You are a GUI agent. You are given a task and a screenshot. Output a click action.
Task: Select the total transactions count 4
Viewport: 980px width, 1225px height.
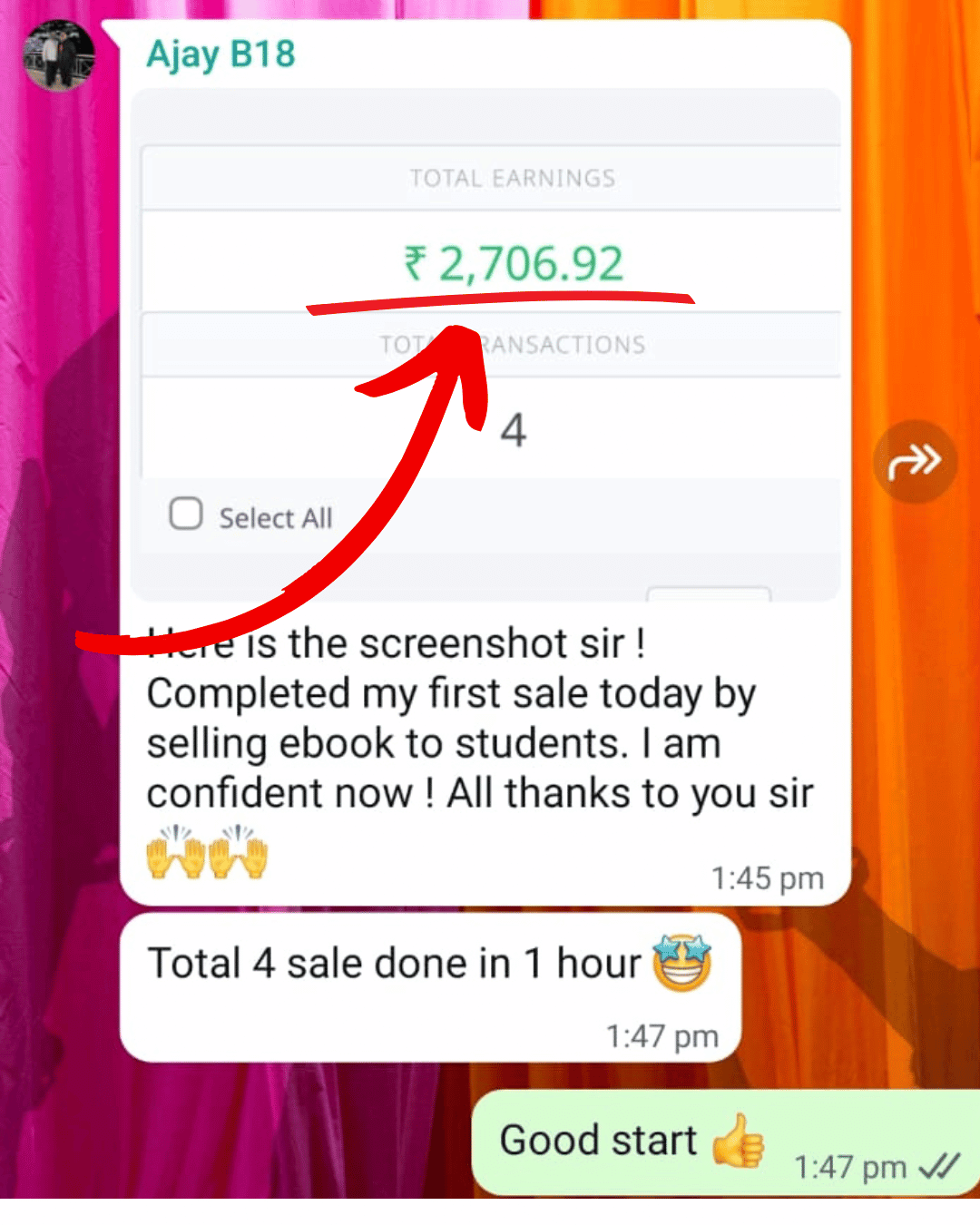point(514,430)
